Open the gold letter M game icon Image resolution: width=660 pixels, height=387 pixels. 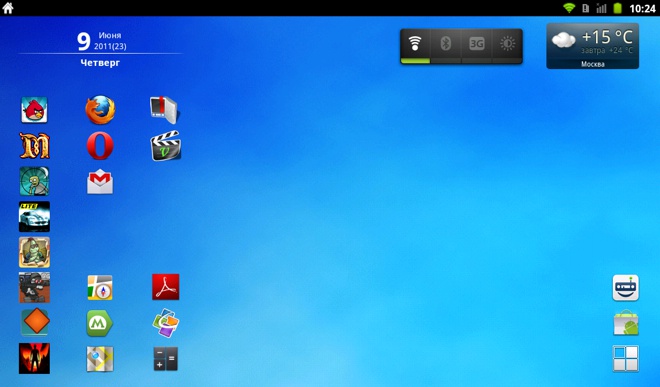[x=35, y=146]
